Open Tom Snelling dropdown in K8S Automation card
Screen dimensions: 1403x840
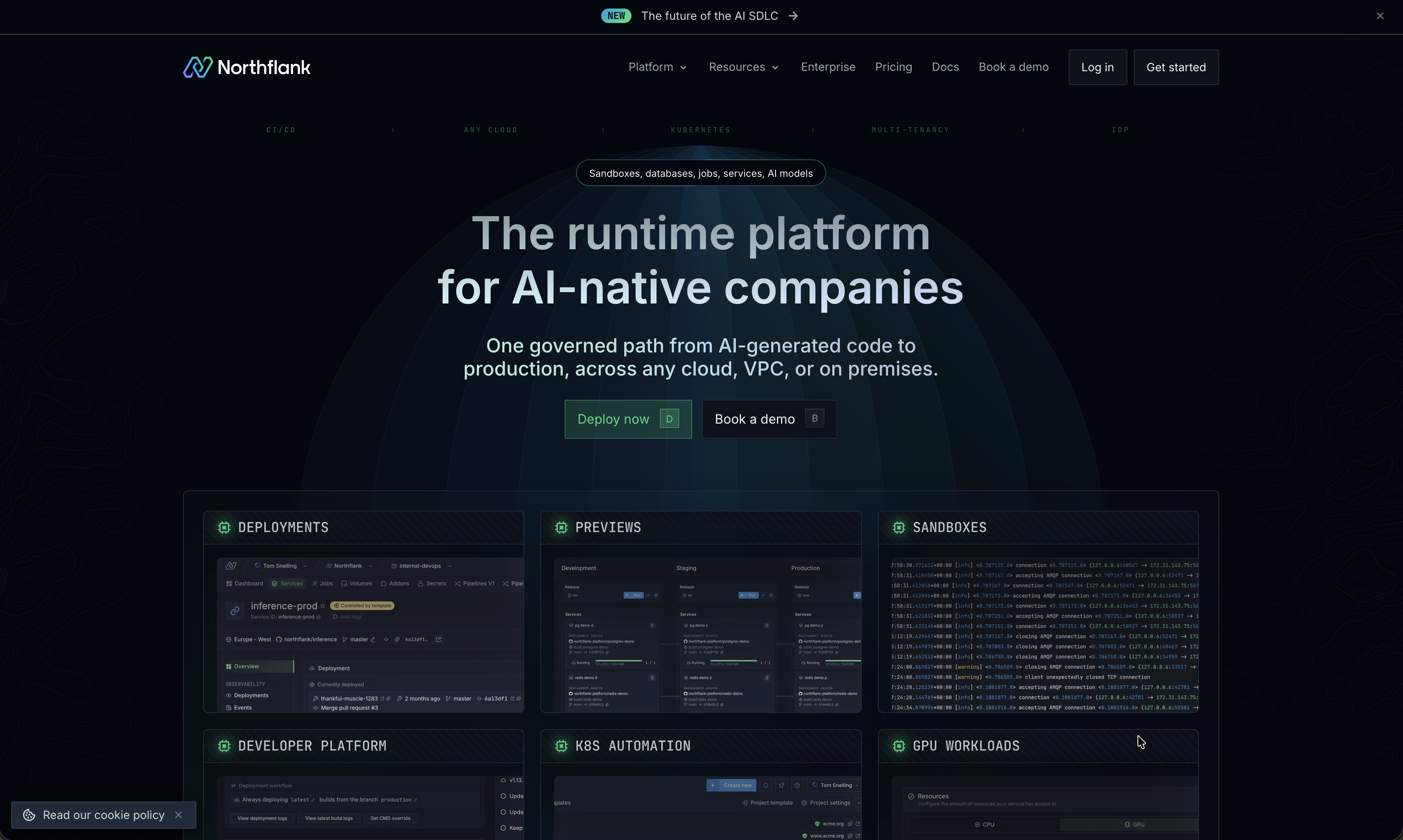pyautogui.click(x=835, y=785)
